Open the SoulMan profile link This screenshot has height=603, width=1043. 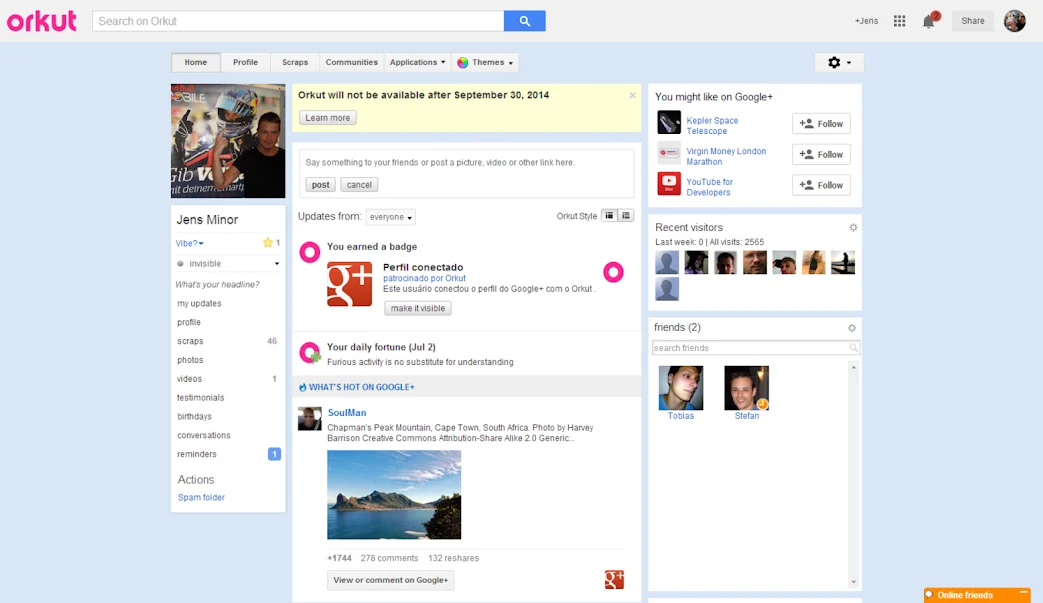point(347,413)
